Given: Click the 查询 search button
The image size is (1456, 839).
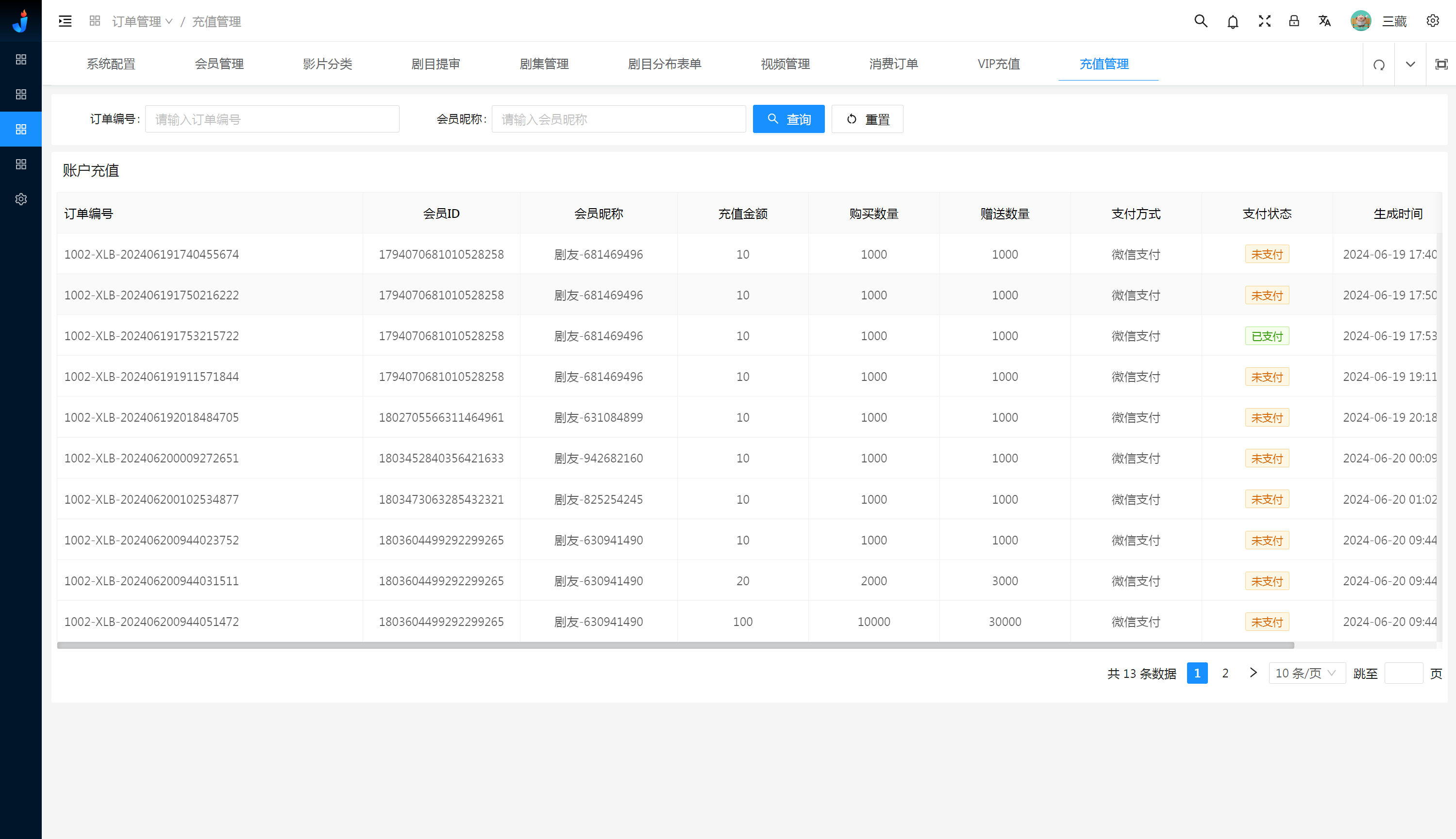Looking at the screenshot, I should click(788, 119).
